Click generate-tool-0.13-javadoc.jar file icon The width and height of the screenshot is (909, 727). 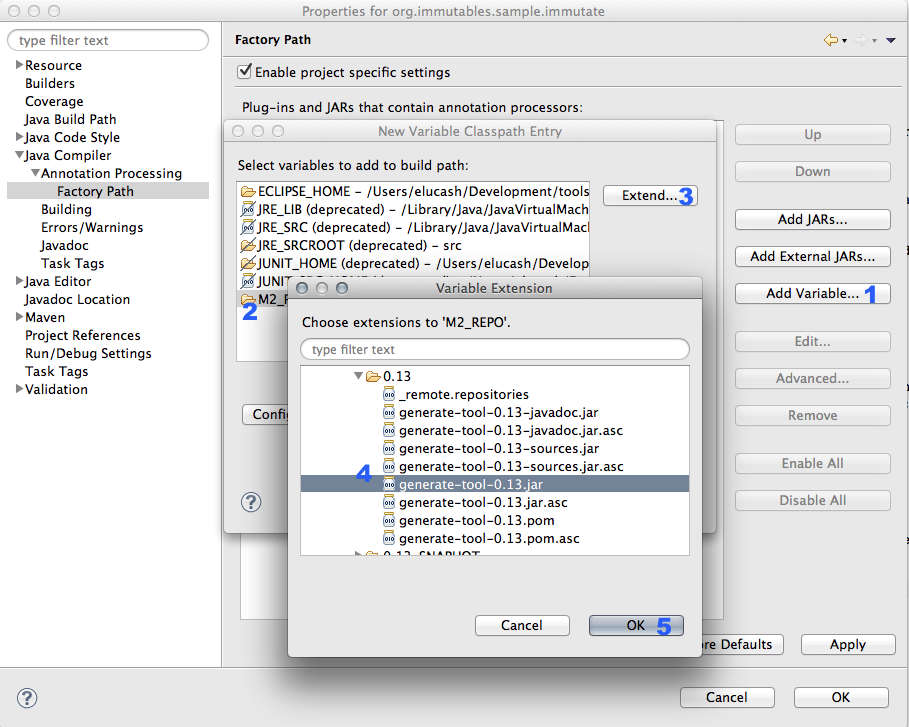pyautogui.click(x=389, y=412)
